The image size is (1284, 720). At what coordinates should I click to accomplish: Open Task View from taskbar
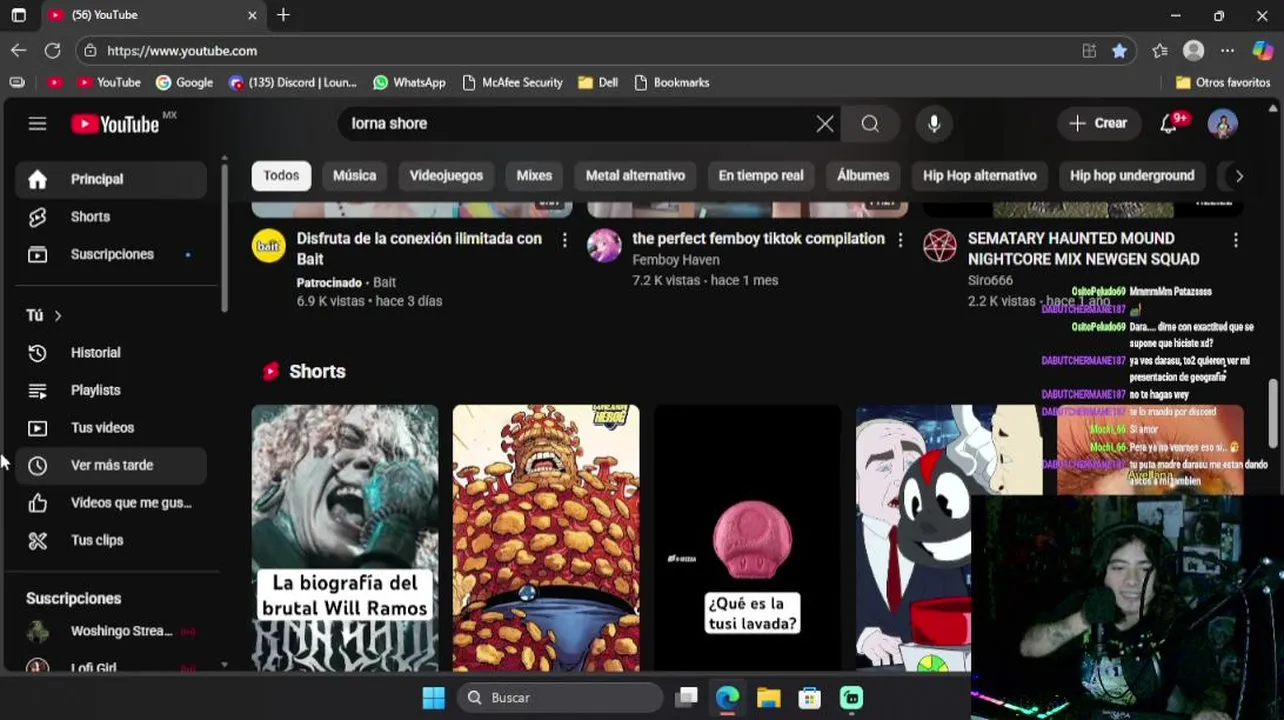pyautogui.click(x=687, y=697)
